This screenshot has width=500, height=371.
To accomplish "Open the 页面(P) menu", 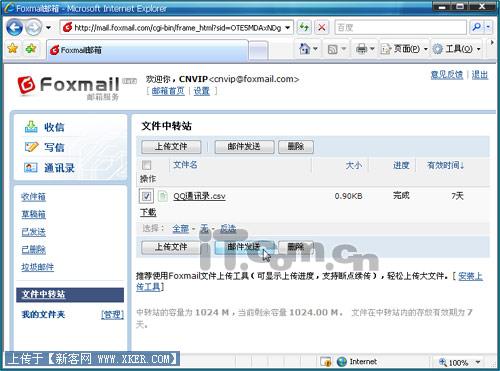I will coord(404,49).
